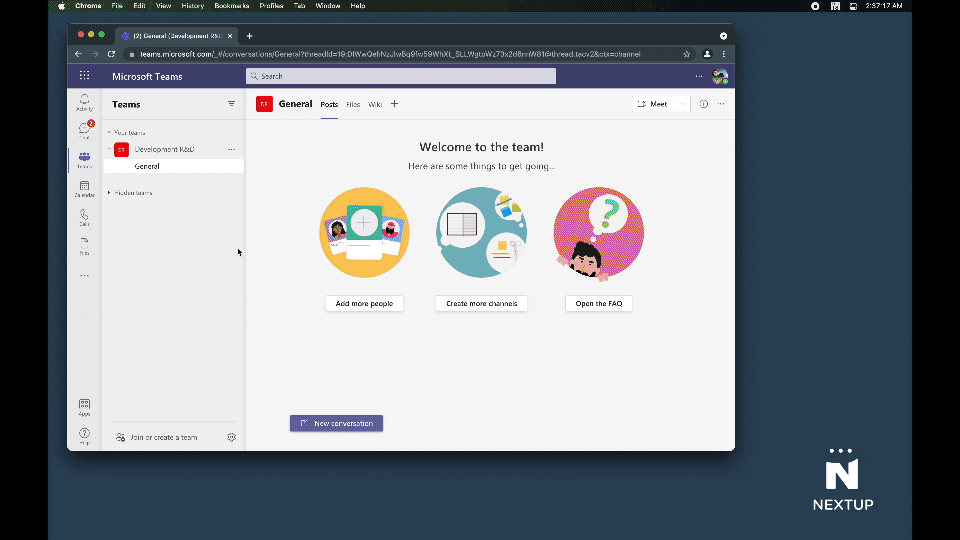Image resolution: width=960 pixels, height=540 pixels.
Task: Click Add more people button
Action: [x=364, y=304]
